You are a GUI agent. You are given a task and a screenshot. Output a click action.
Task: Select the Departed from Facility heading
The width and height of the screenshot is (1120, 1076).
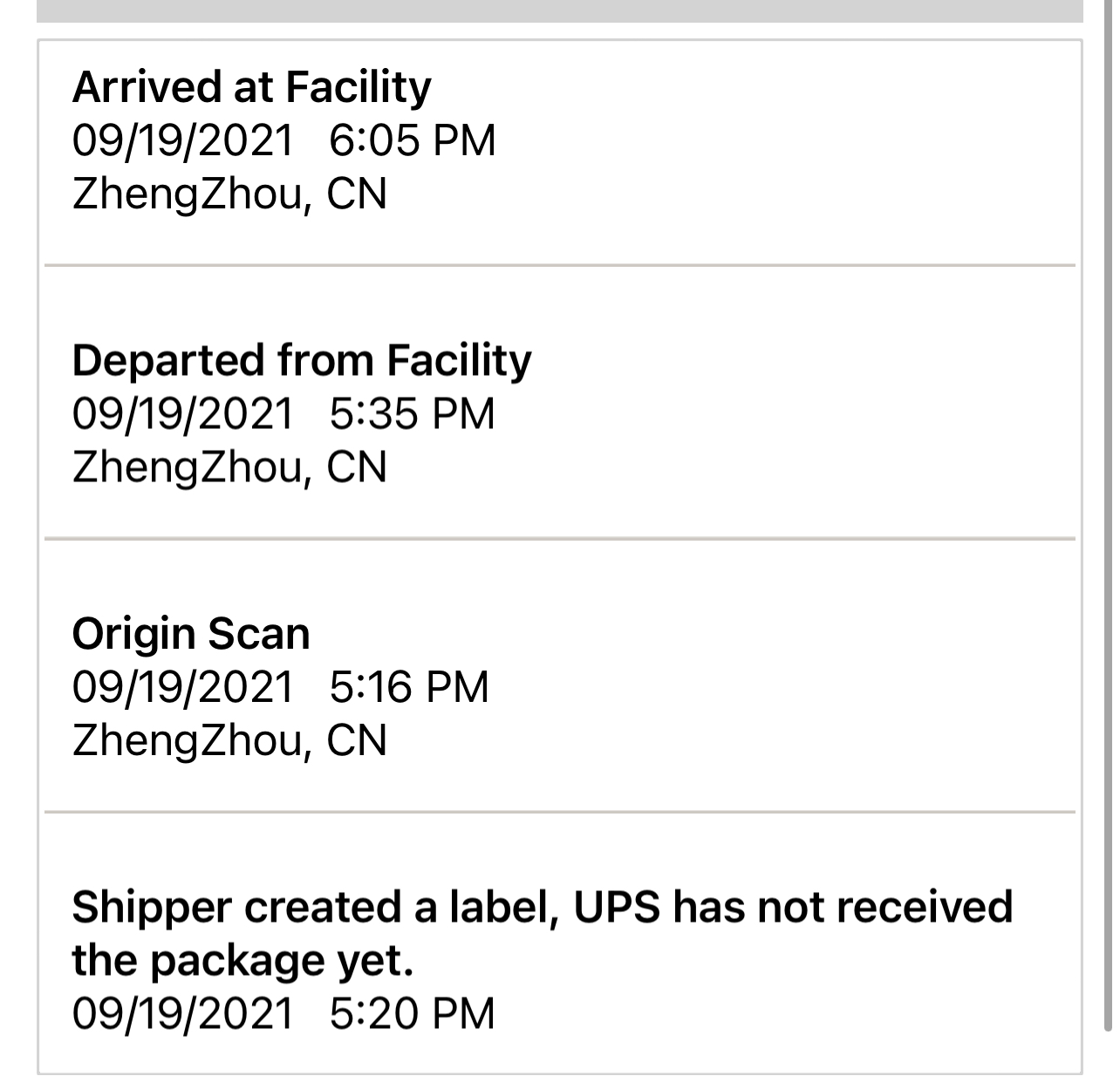point(301,360)
